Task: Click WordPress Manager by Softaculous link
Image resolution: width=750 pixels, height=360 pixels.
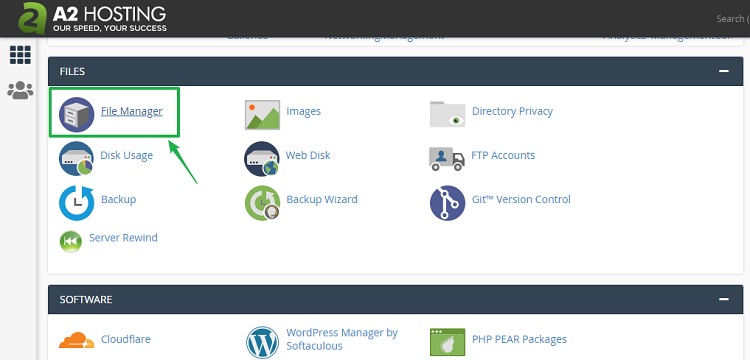Action: click(342, 339)
